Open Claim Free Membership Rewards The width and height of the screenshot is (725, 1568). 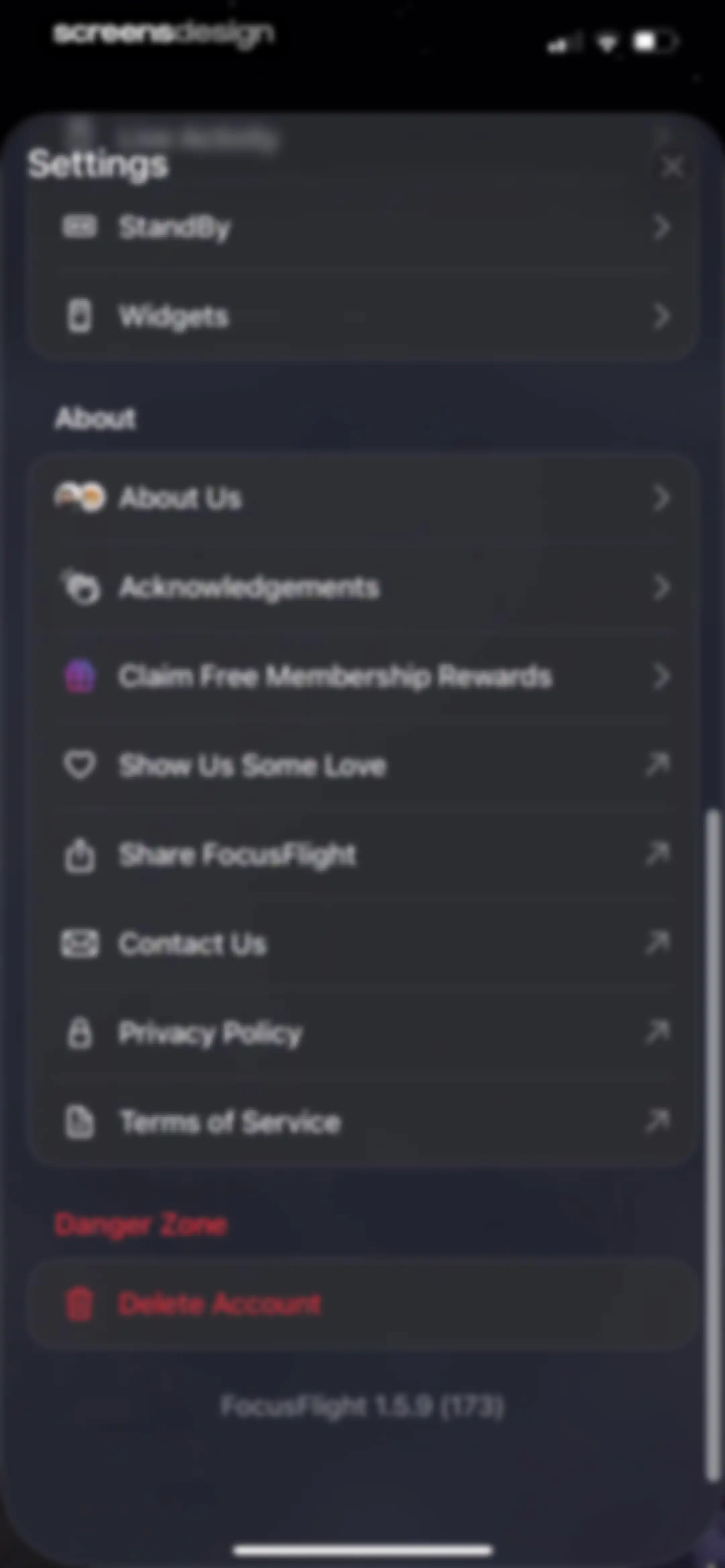363,676
